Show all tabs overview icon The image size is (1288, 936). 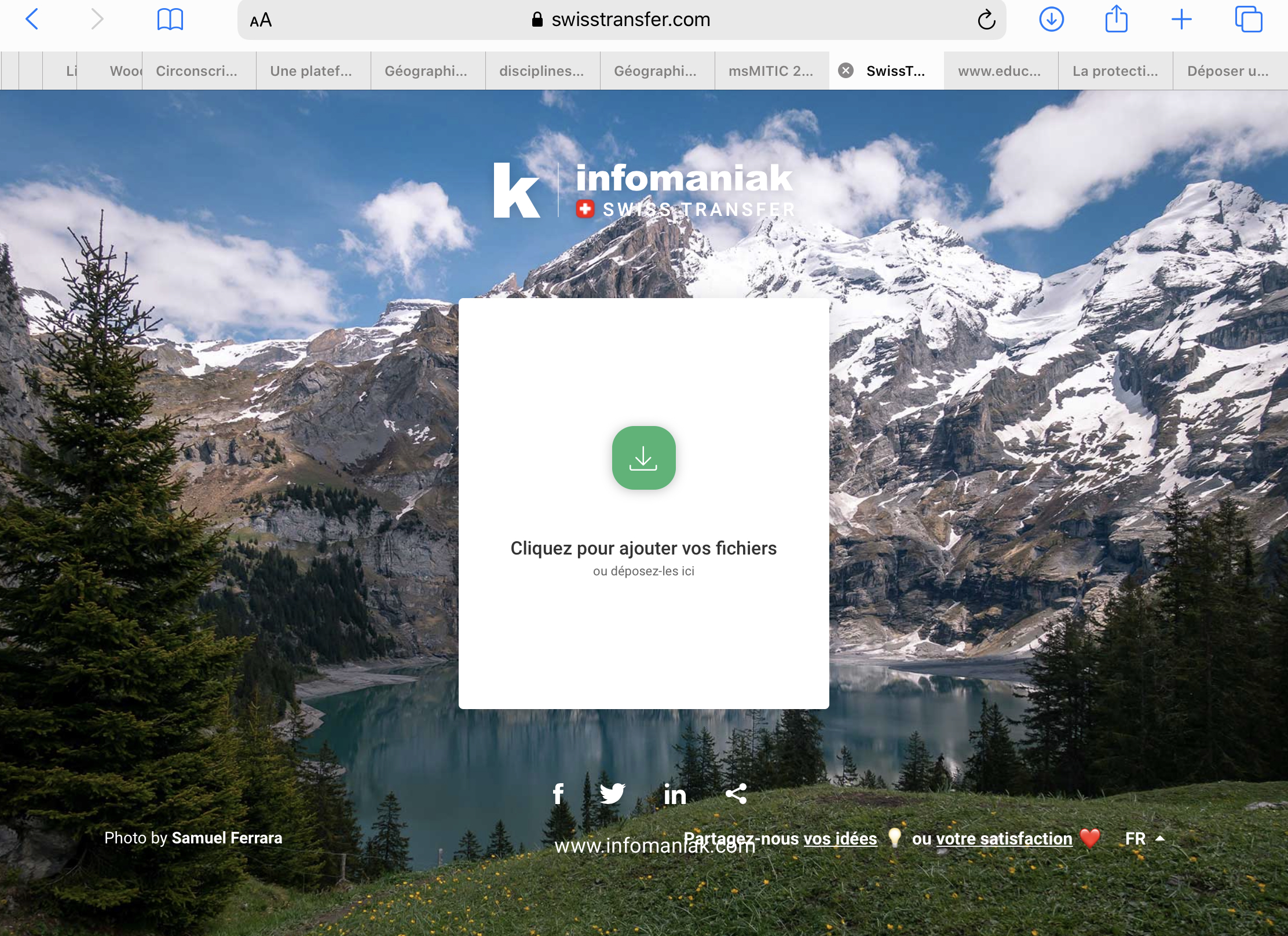pos(1248,20)
